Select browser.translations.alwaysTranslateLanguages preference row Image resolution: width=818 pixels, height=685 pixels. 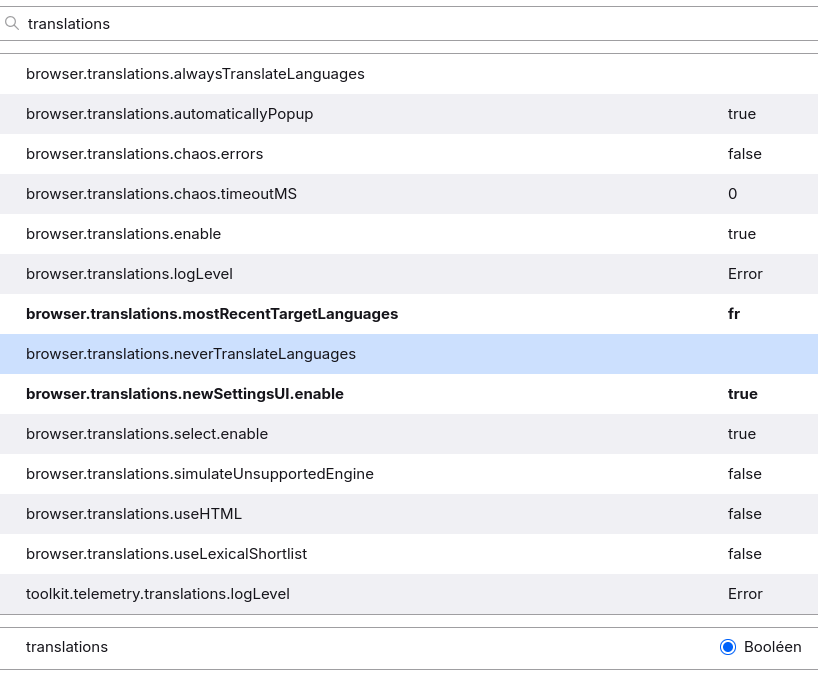click(x=195, y=74)
